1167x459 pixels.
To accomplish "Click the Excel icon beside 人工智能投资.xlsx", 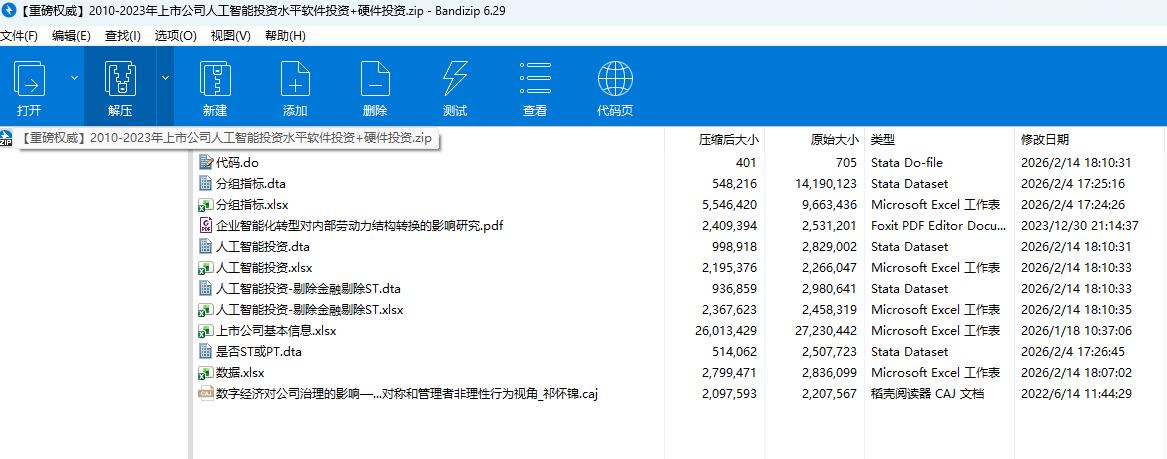I will tap(206, 268).
